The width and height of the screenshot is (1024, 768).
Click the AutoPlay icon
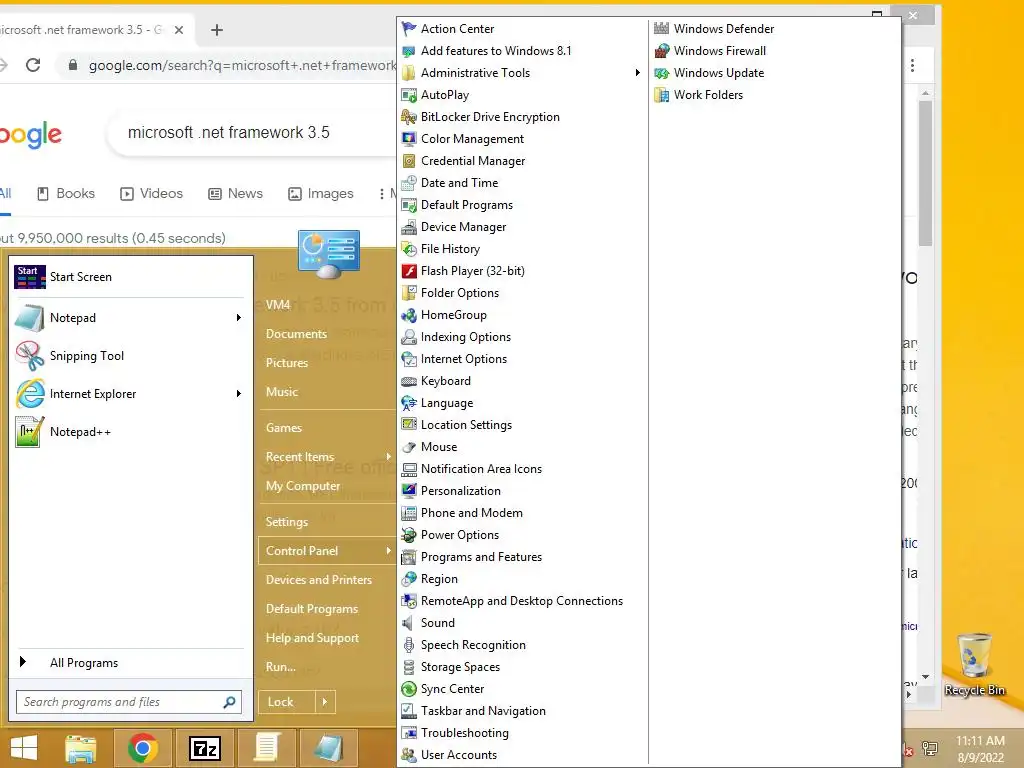pos(409,95)
